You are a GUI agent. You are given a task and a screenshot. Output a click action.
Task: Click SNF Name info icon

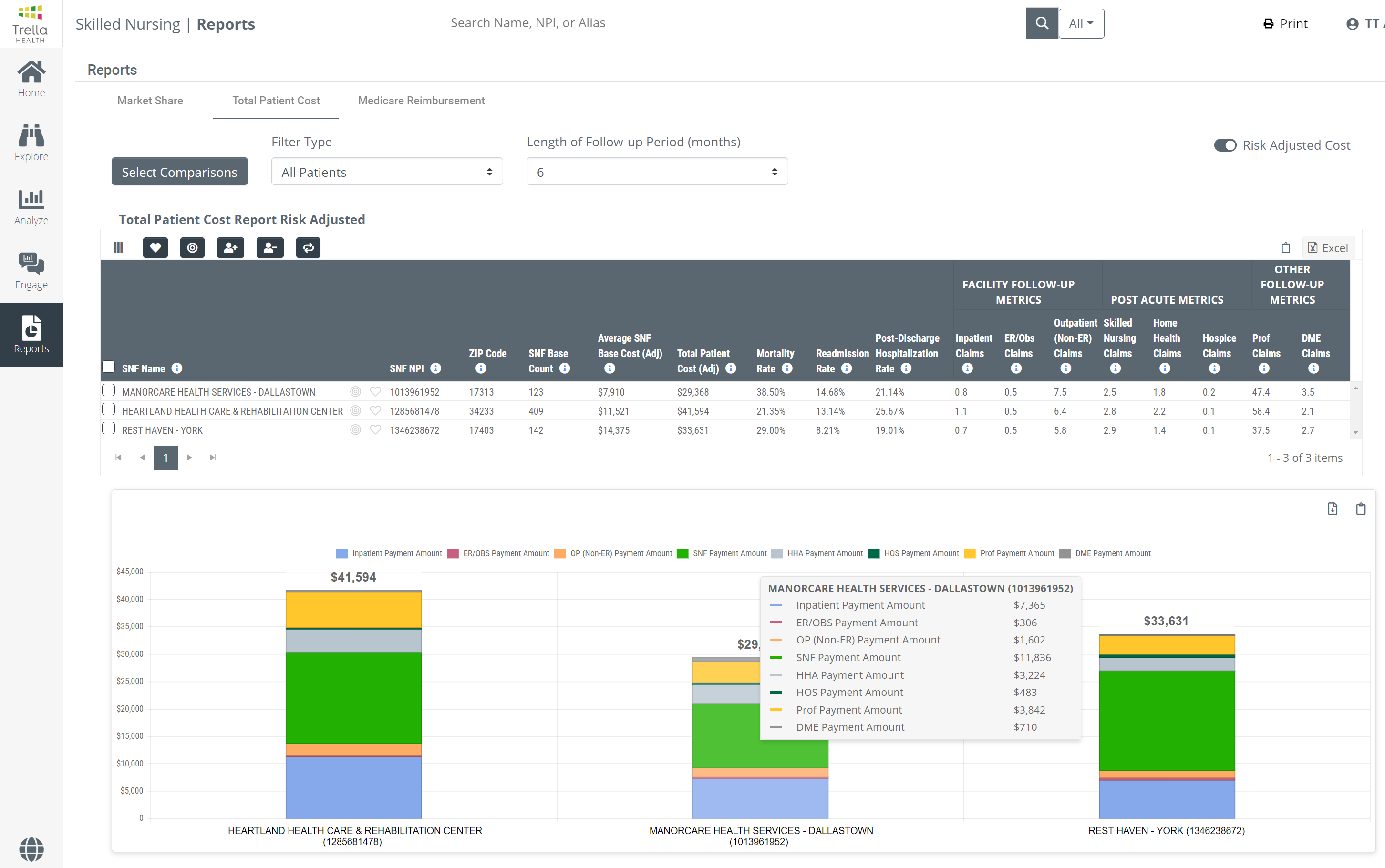[x=177, y=368]
